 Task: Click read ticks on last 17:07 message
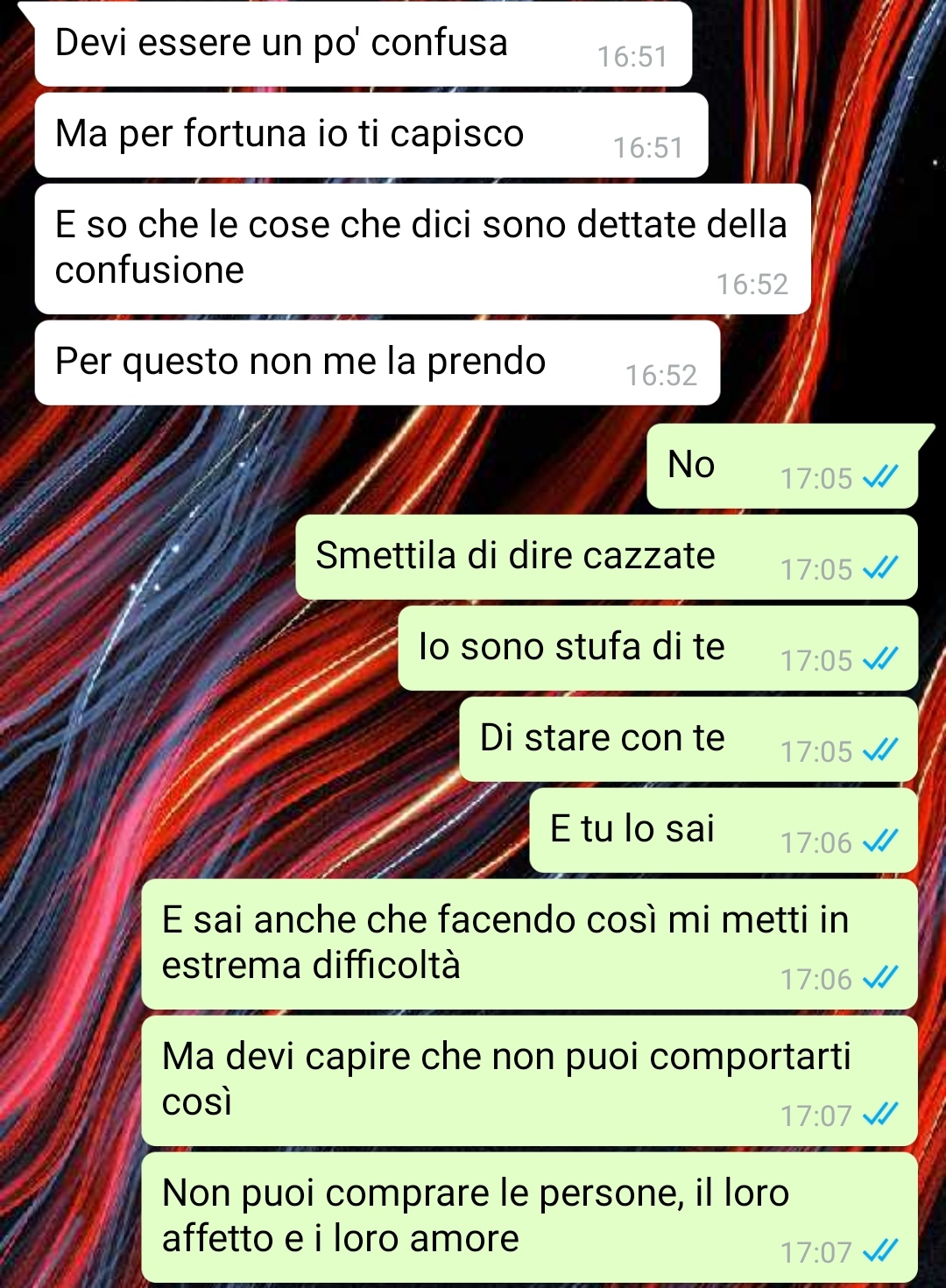880,1251
